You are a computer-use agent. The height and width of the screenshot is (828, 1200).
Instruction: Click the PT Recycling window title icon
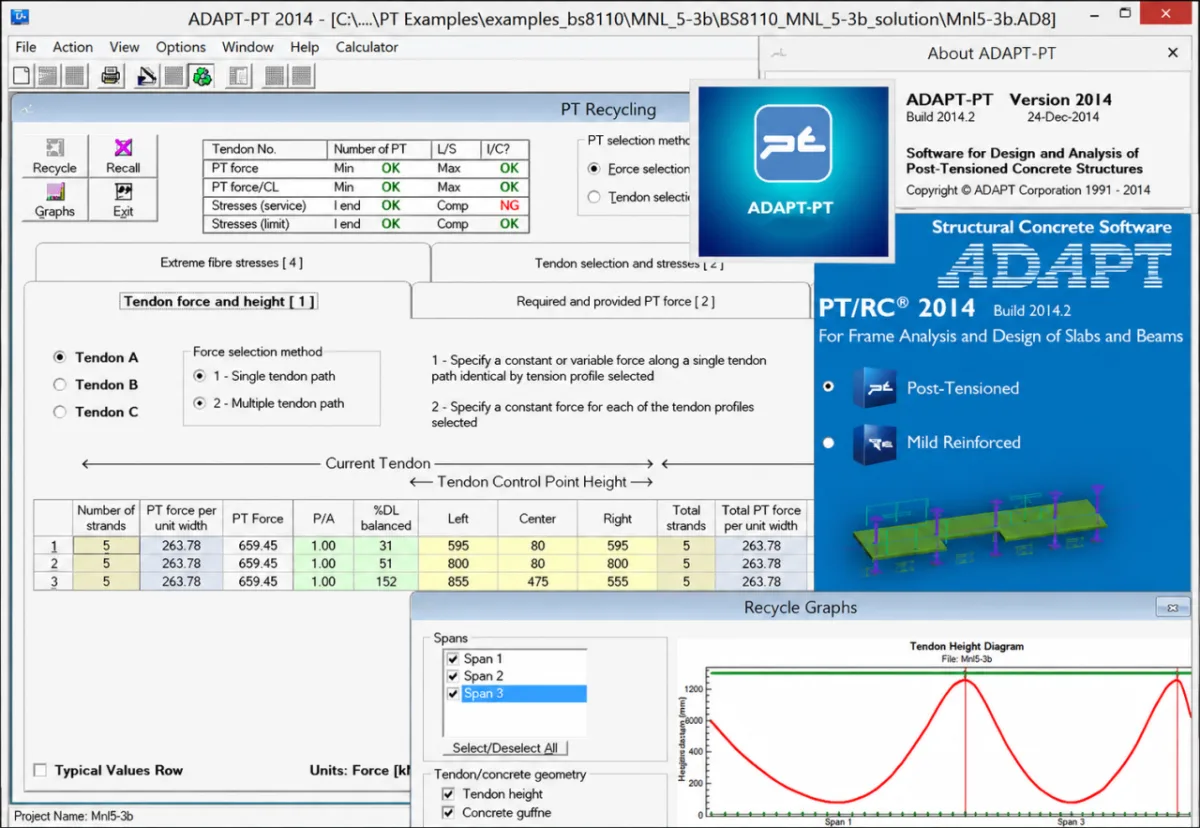(25, 109)
